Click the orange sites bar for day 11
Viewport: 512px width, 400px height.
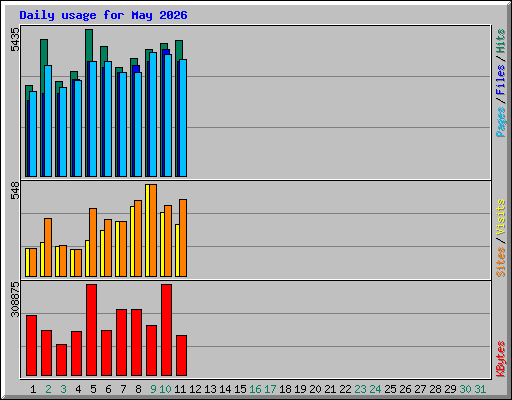click(x=183, y=238)
